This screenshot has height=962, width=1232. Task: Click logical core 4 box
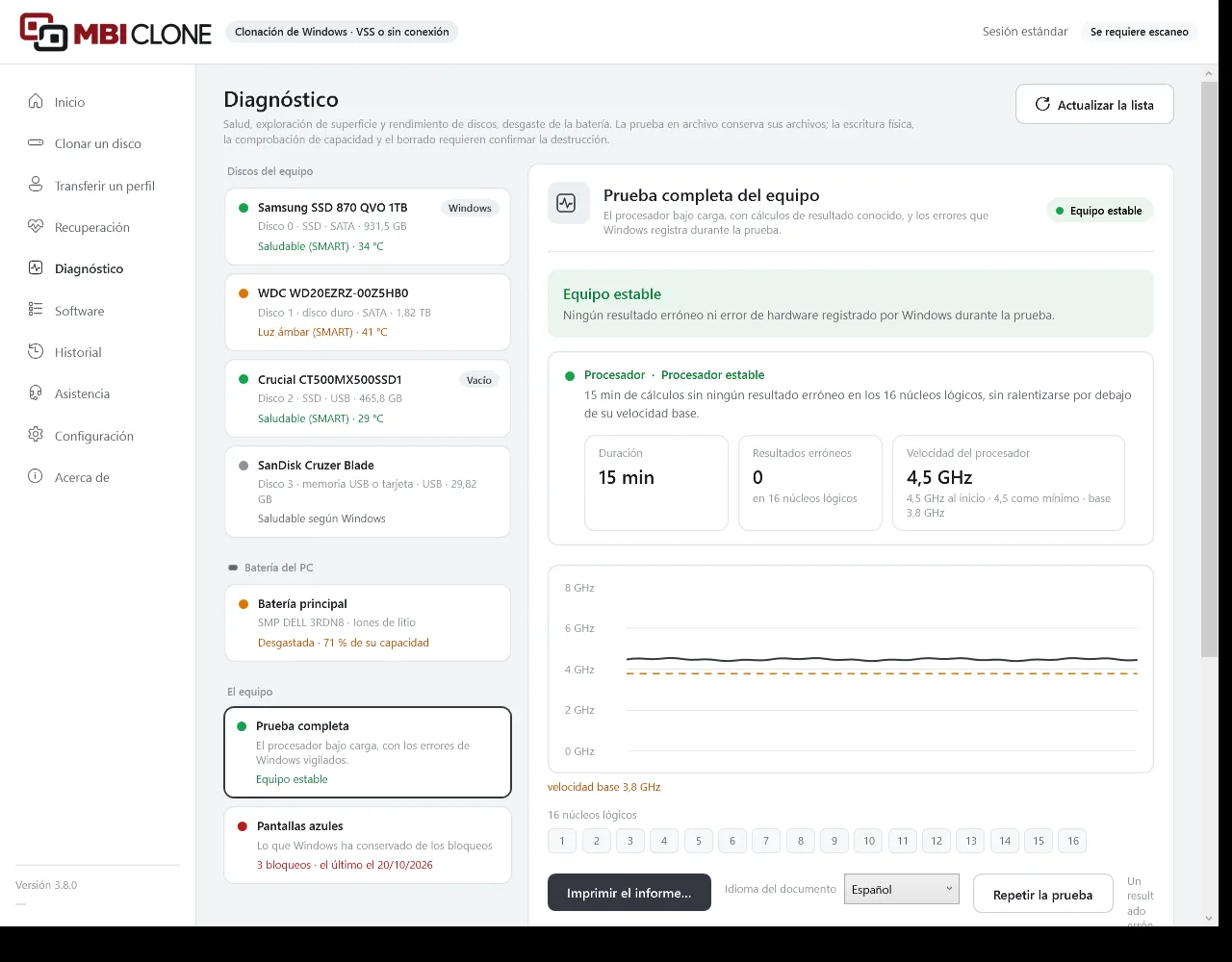[x=664, y=841]
